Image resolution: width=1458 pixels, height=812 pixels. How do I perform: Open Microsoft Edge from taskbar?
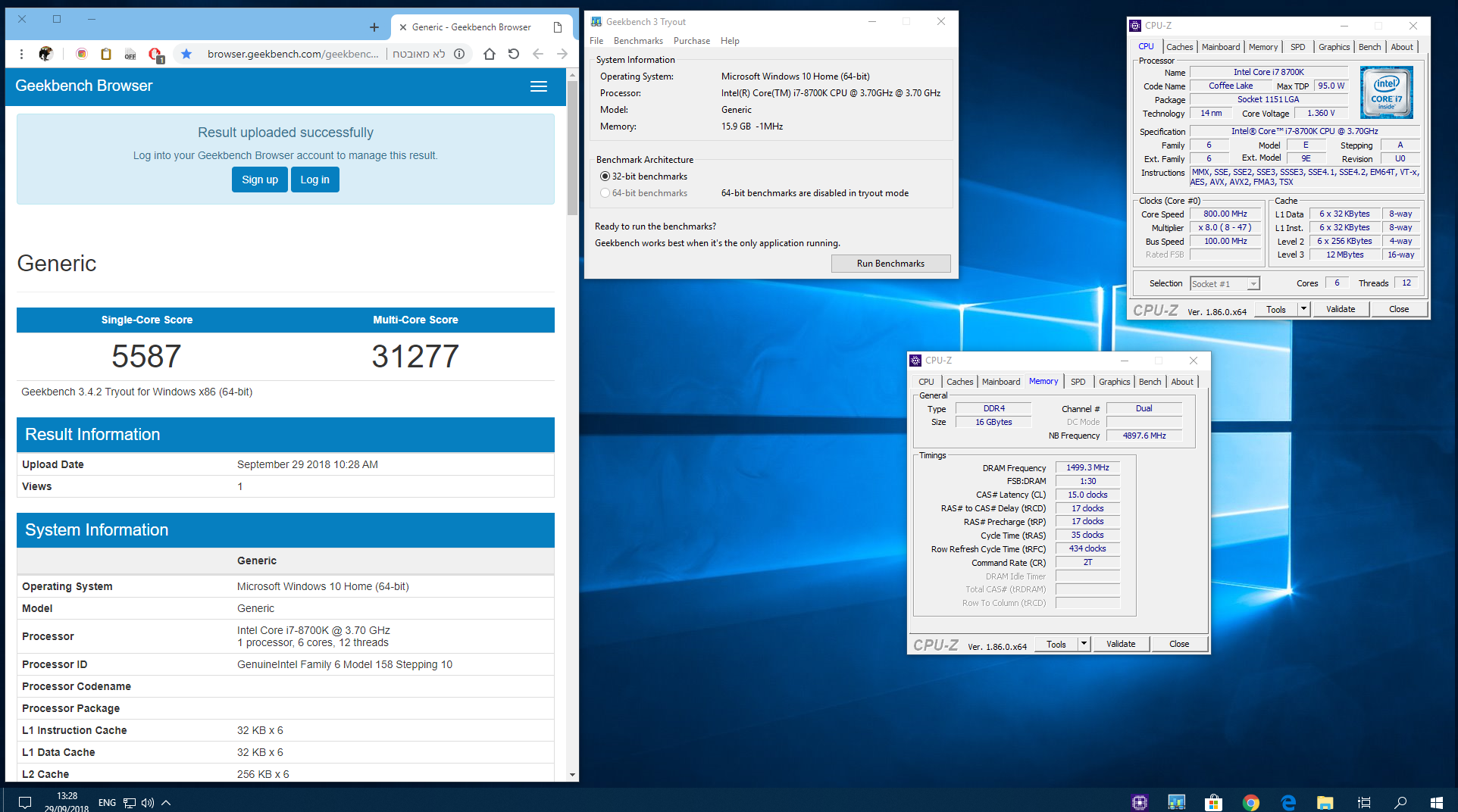pos(1288,802)
